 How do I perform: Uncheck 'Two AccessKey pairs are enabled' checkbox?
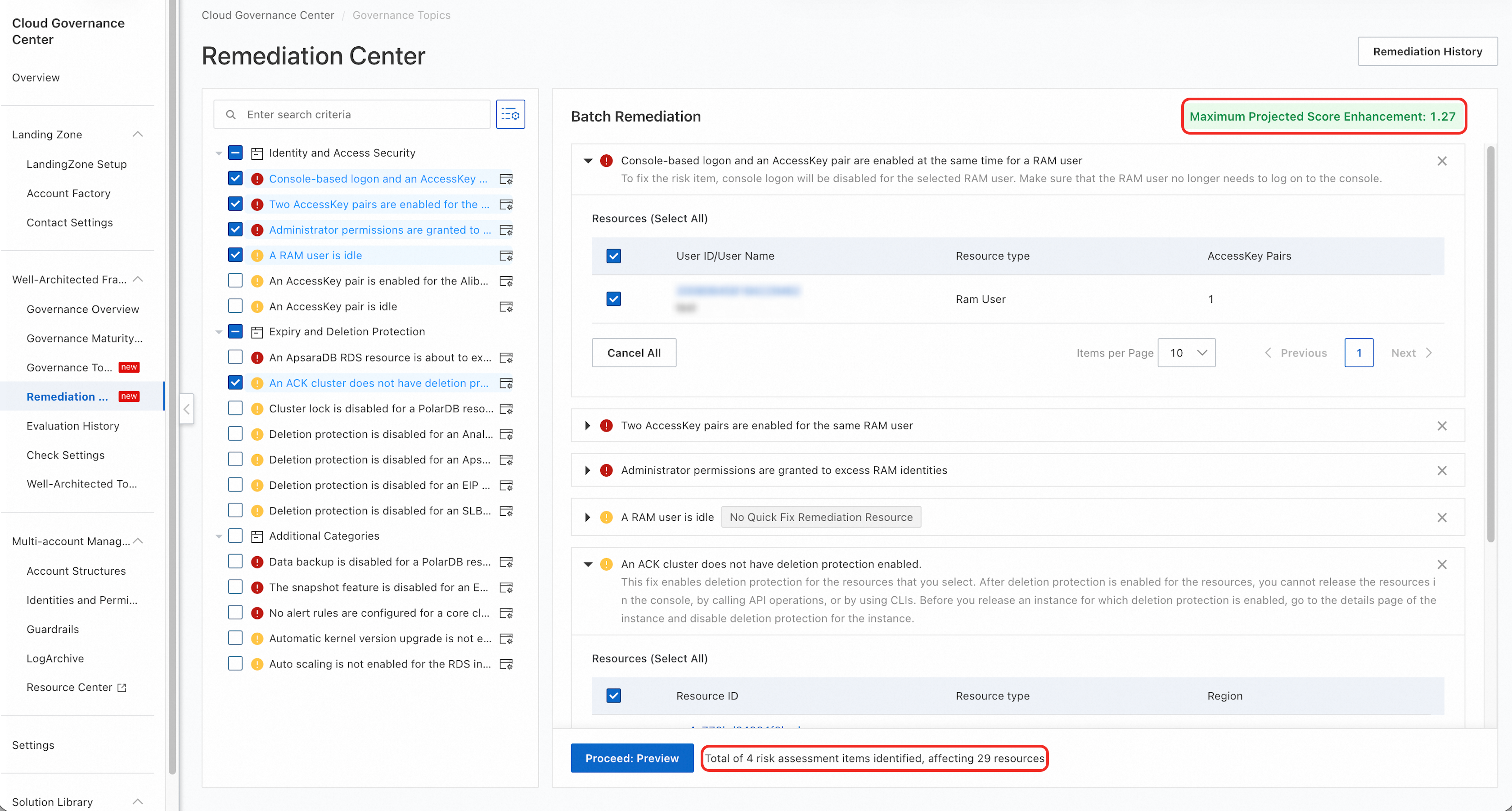(x=235, y=204)
